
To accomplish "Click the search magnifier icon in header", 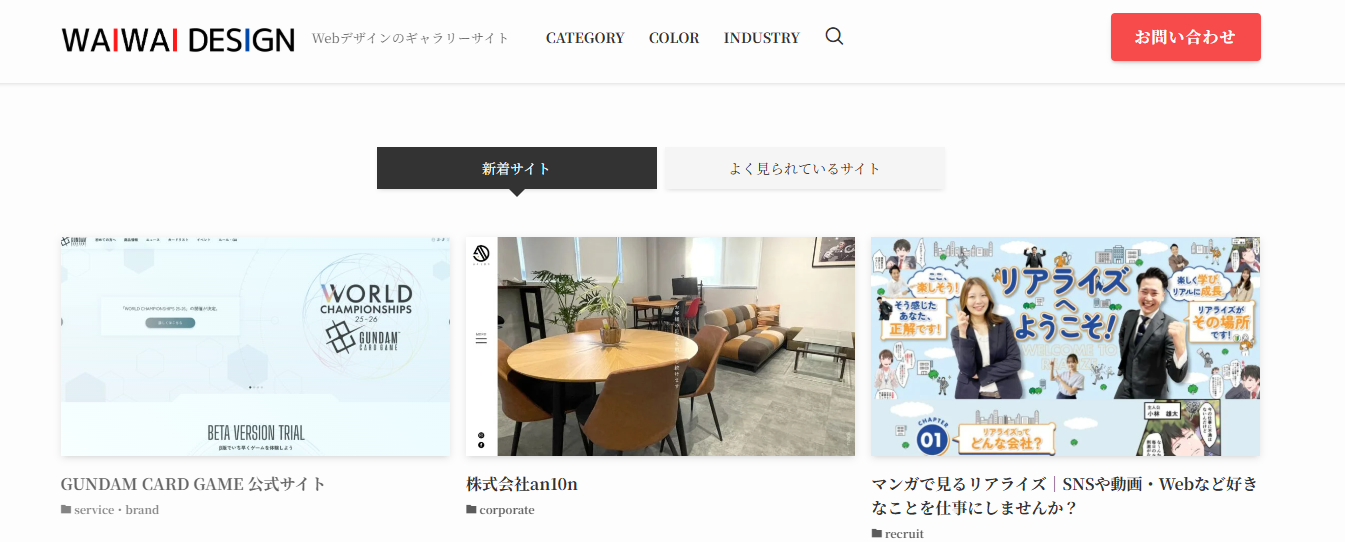I will [x=834, y=37].
